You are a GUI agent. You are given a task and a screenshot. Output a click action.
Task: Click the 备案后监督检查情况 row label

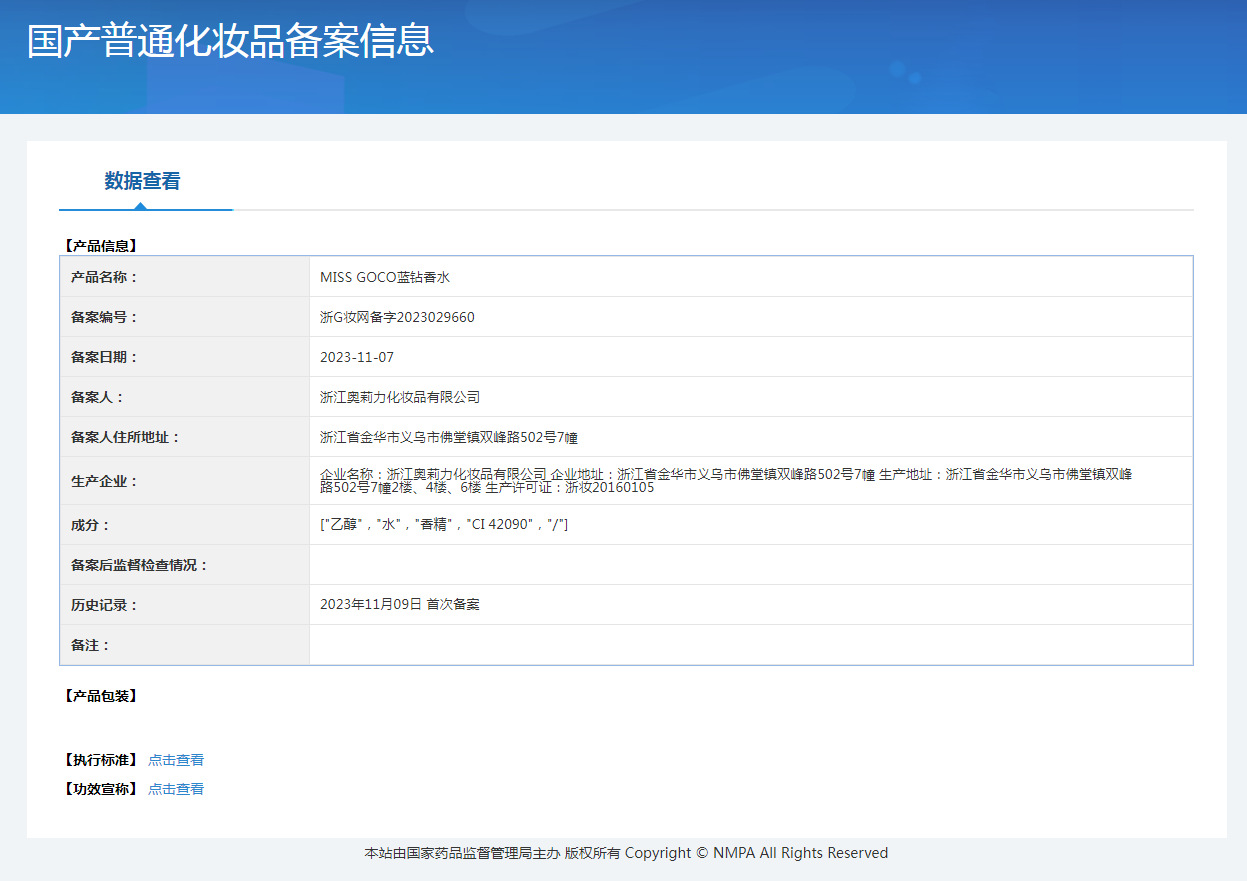[x=140, y=565]
